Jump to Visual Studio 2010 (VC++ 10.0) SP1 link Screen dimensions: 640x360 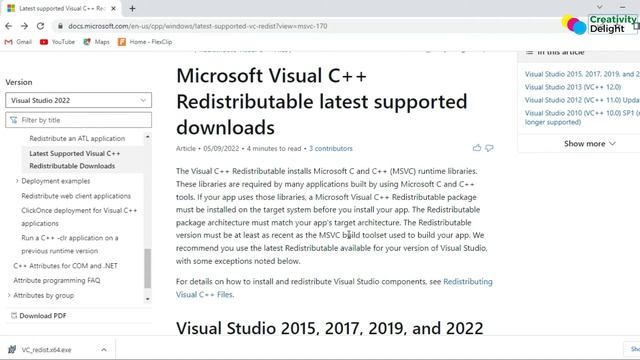[582, 117]
